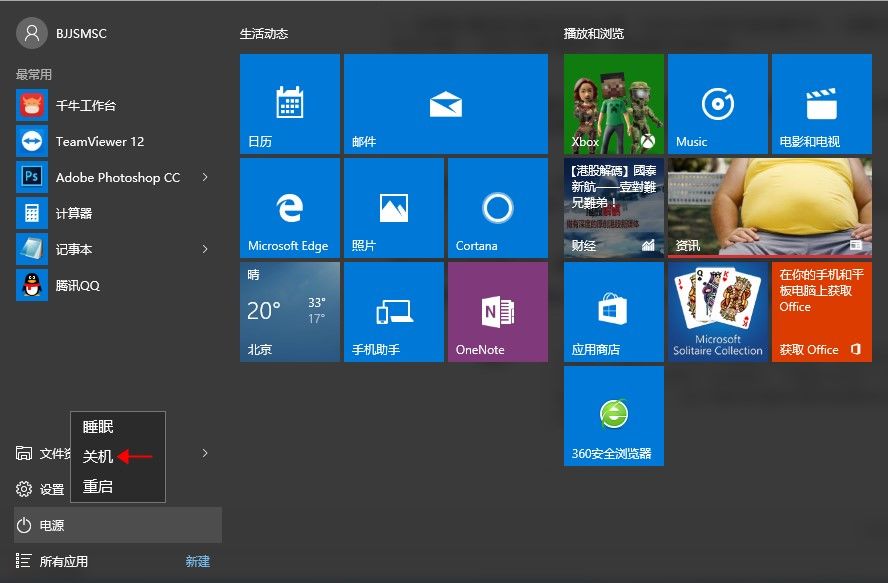Open the 北京 weather tile
The width and height of the screenshot is (888, 583).
click(x=290, y=312)
